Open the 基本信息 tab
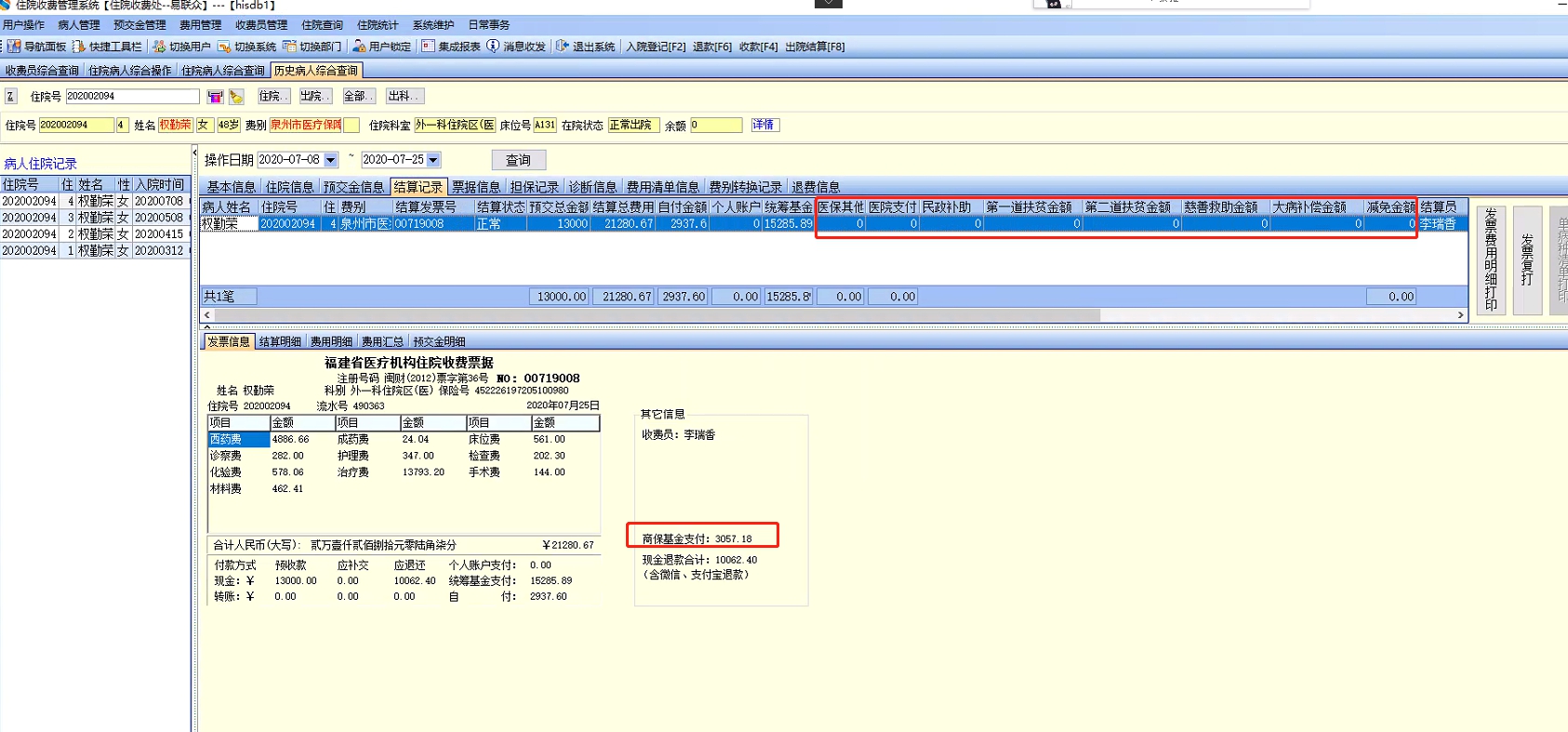Screen dimensions: 1568x732 (231, 187)
